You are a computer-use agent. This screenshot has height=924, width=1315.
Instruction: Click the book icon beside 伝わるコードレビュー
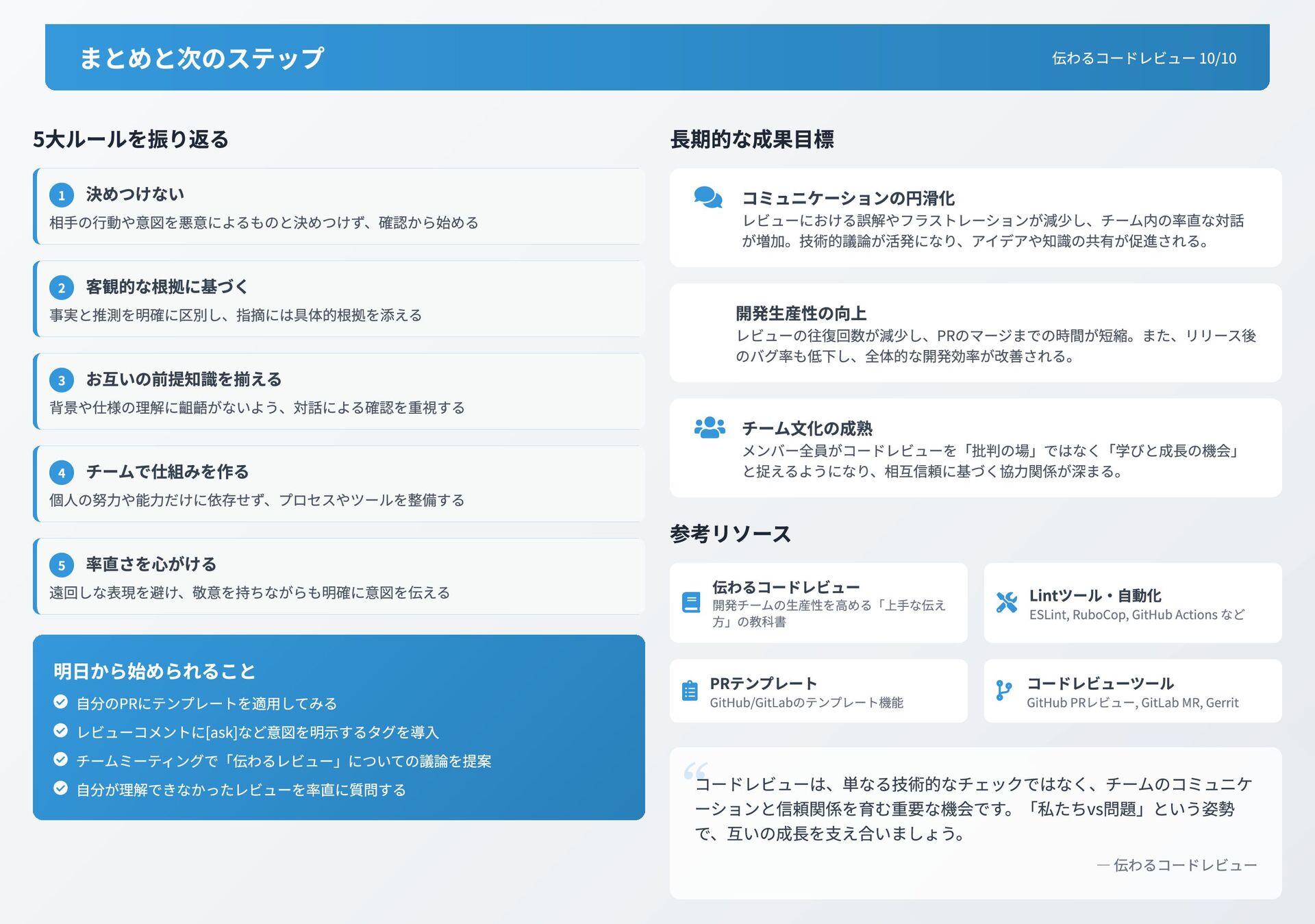coord(691,602)
